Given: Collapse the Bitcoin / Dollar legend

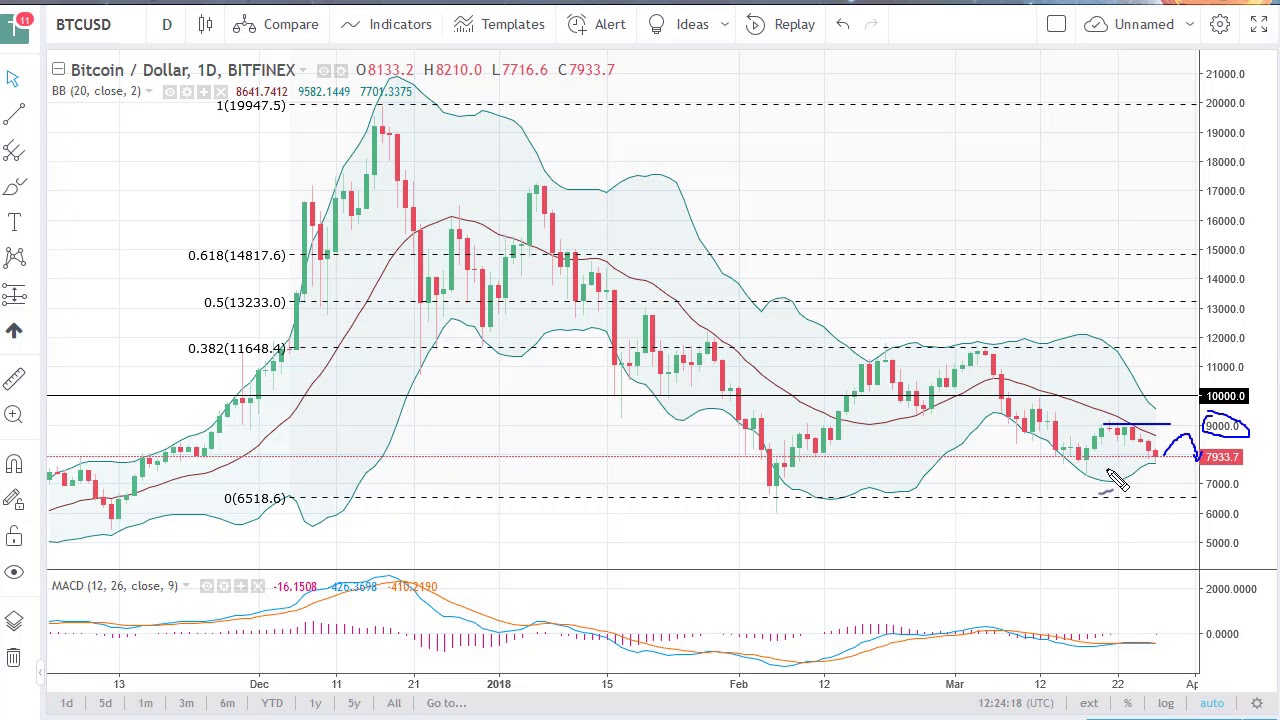Looking at the screenshot, I should pos(58,69).
